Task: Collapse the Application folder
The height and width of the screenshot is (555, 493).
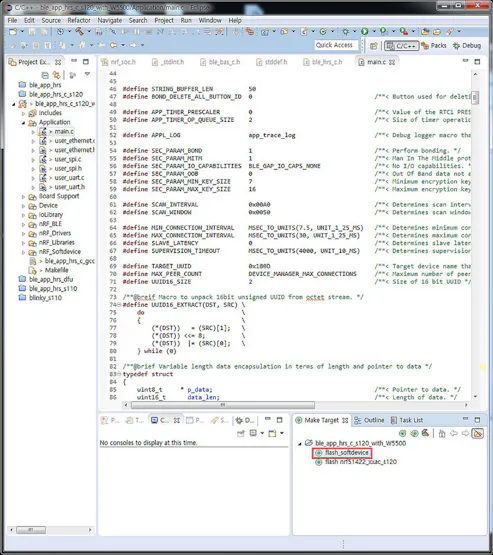Action: 23,122
